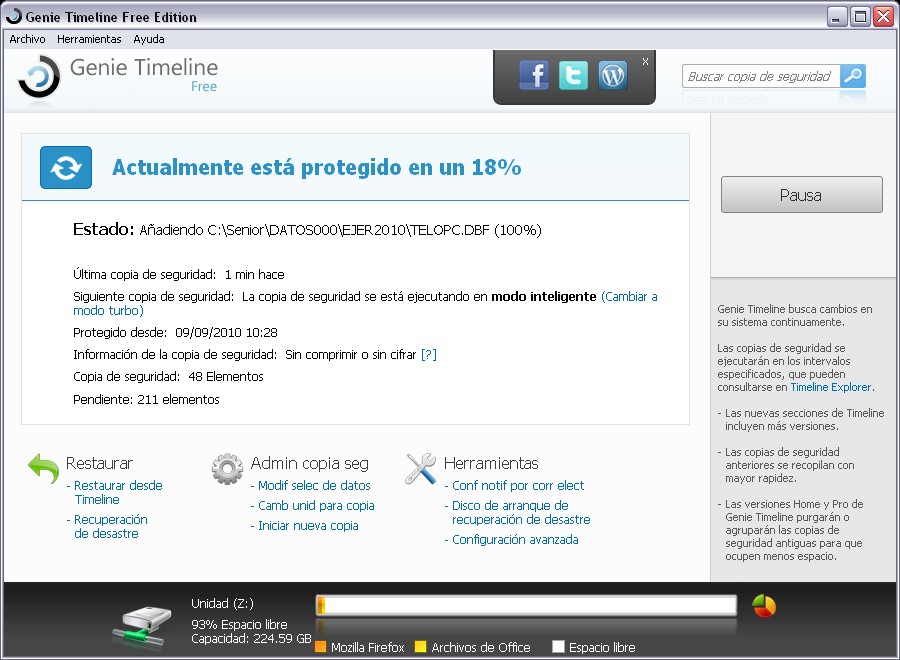
Task: Close the Genie Timeline window
Action: [x=883, y=17]
